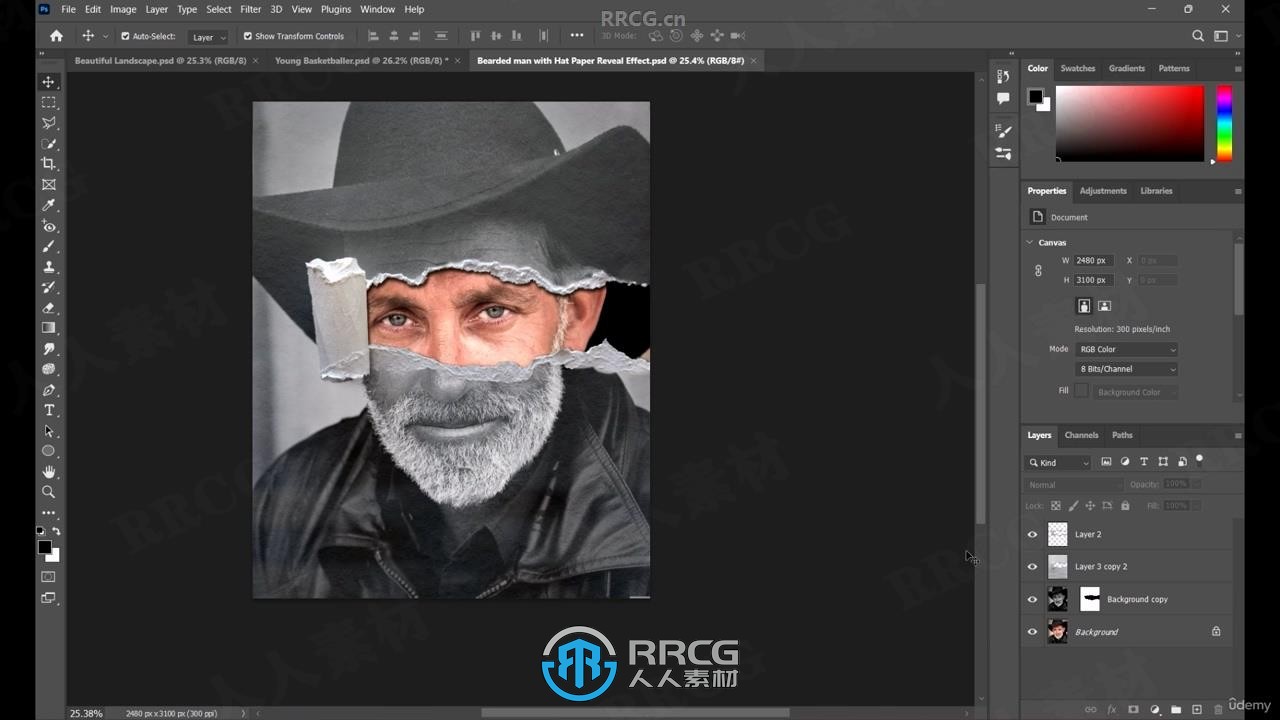Switch canvas to landscape orientation button
Viewport: 1280px width, 720px height.
pyautogui.click(x=1104, y=306)
